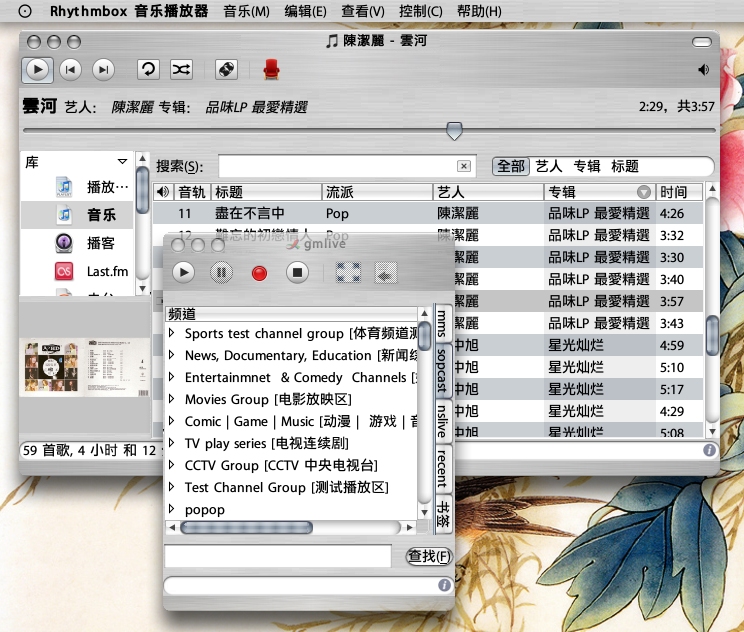Click the song position slider handle
The height and width of the screenshot is (632, 744).
pyautogui.click(x=454, y=130)
